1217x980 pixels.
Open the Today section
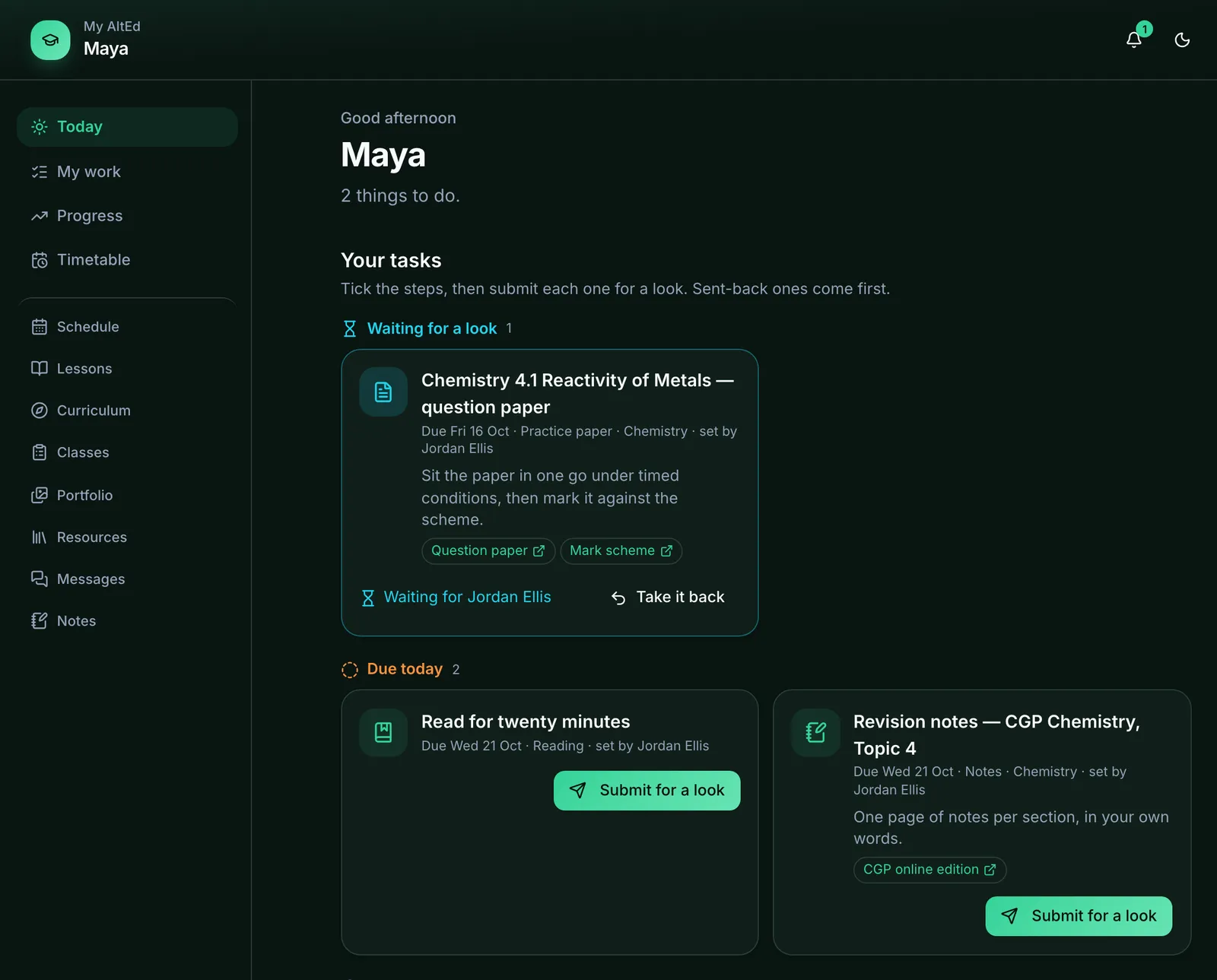127,127
